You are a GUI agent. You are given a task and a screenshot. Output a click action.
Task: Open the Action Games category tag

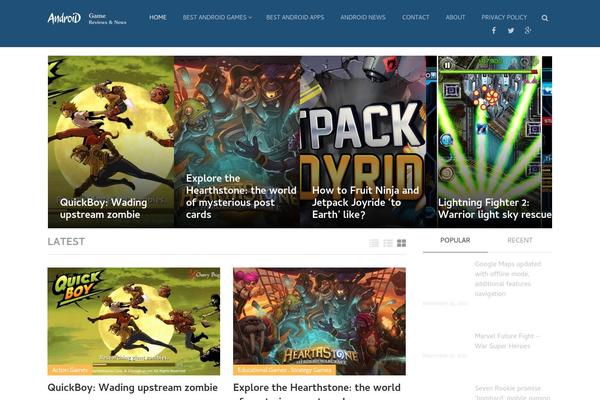[x=70, y=370]
